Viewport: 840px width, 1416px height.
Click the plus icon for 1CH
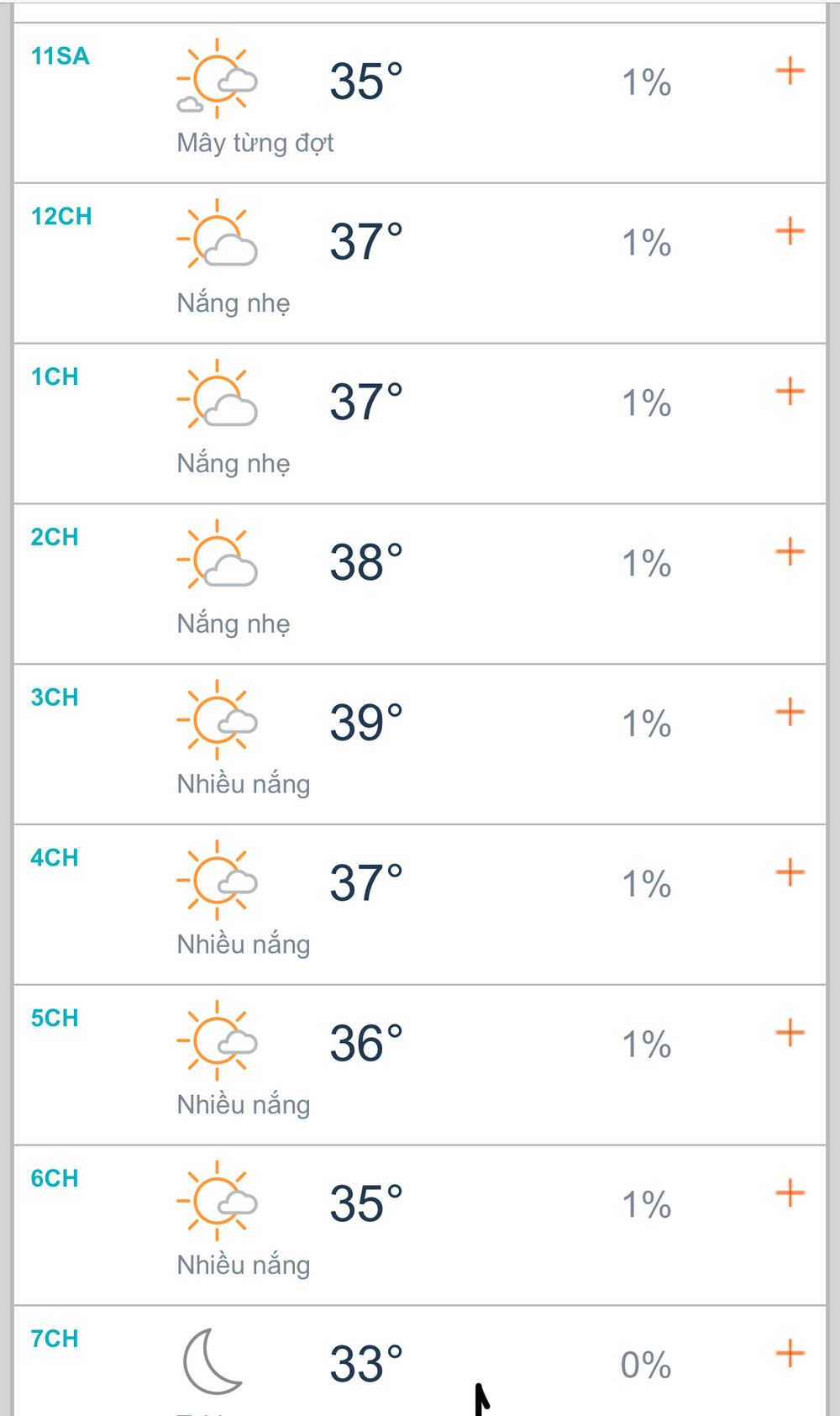pos(790,392)
